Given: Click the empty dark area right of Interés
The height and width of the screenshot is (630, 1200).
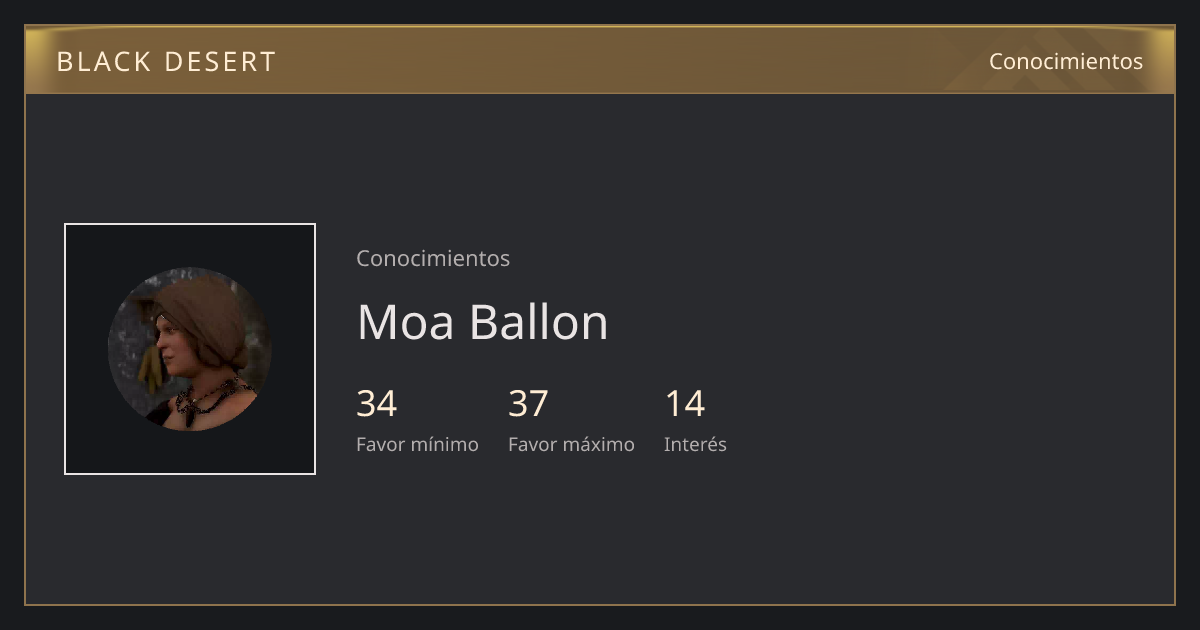Looking at the screenshot, I should (x=950, y=420).
